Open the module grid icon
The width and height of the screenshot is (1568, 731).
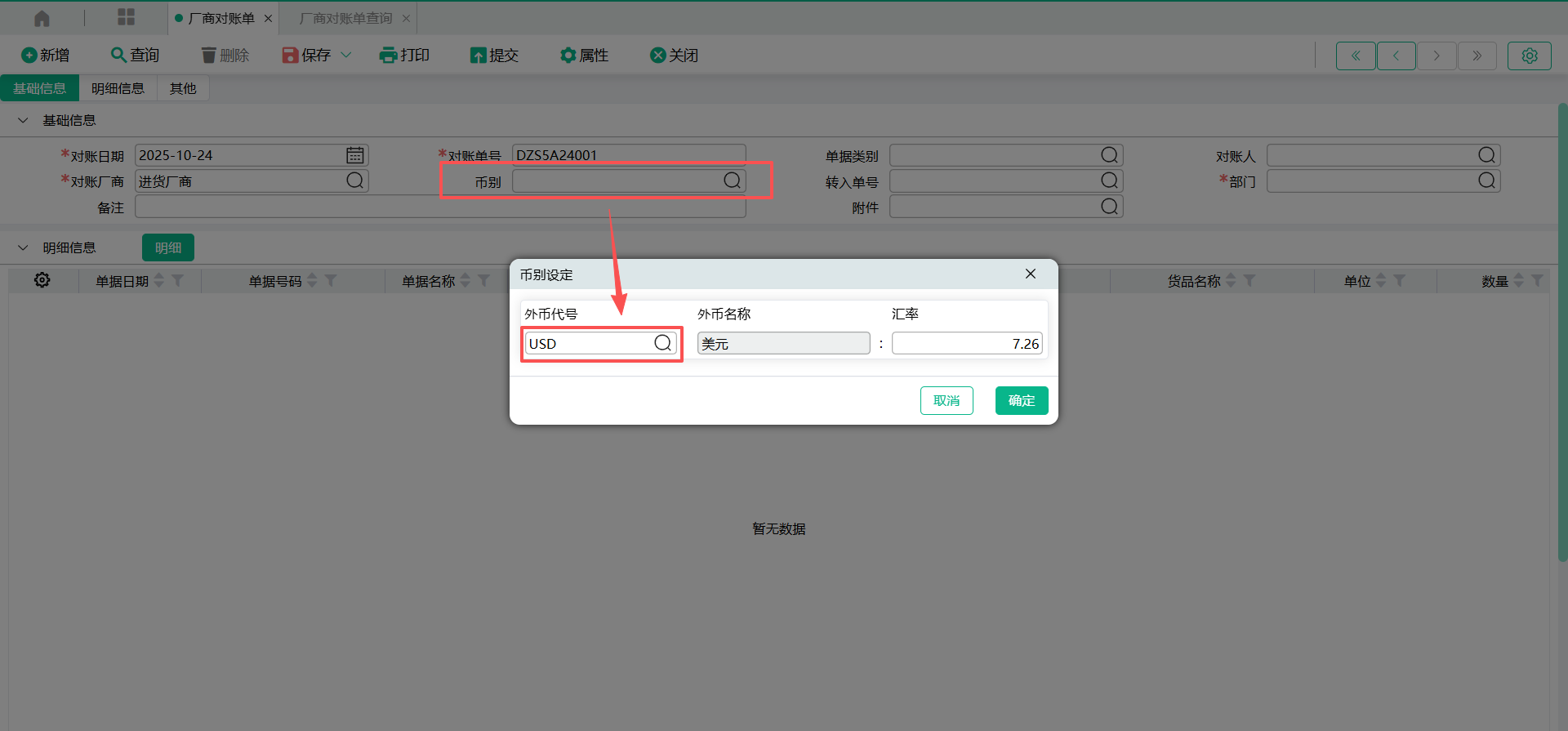coord(126,18)
